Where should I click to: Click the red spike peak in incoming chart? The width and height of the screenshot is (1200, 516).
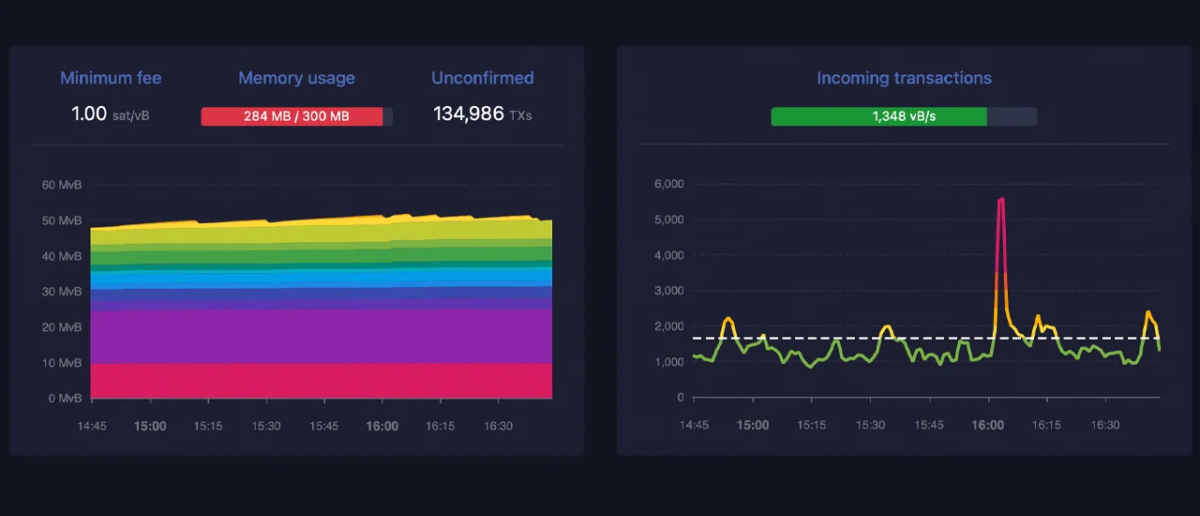tap(1000, 201)
